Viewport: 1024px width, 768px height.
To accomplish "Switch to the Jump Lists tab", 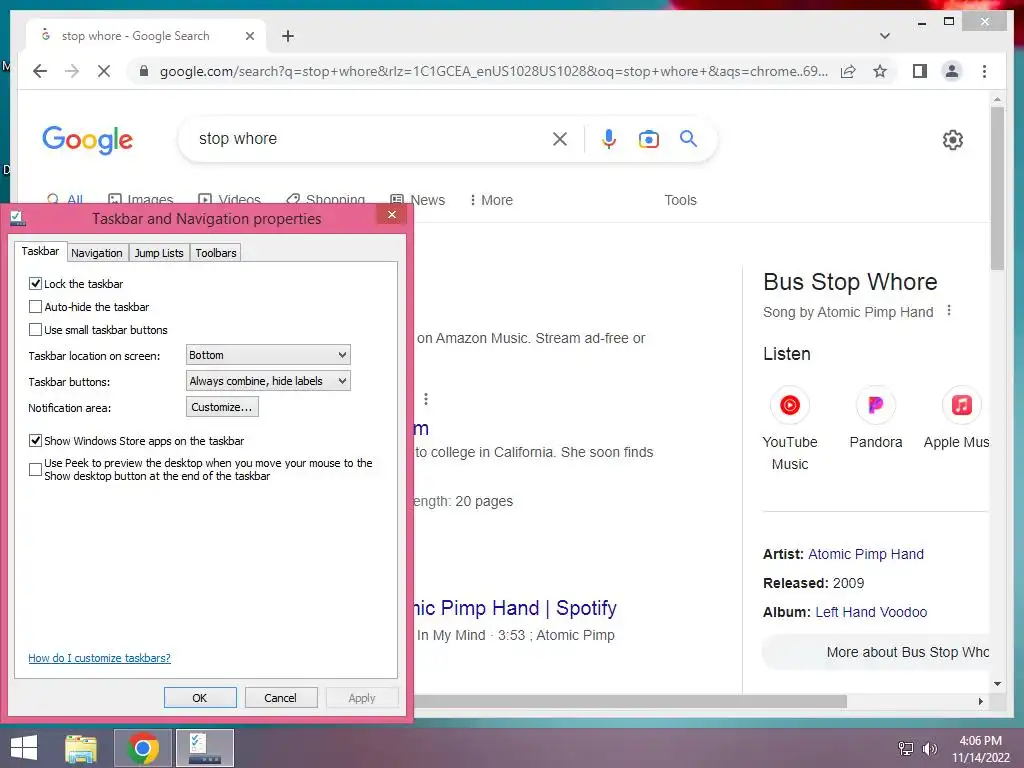I will 159,253.
